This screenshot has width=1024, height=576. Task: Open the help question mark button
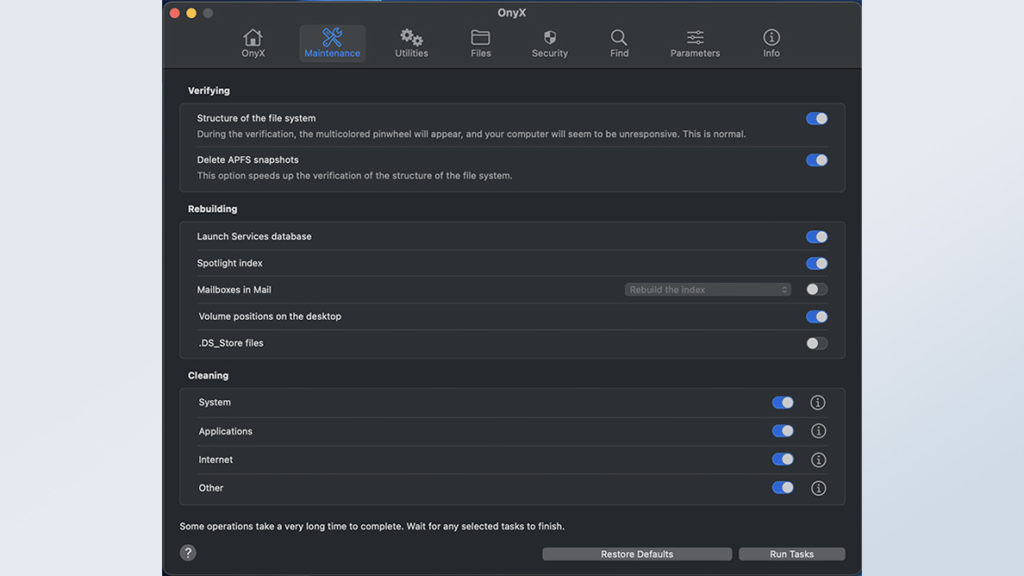coord(188,553)
